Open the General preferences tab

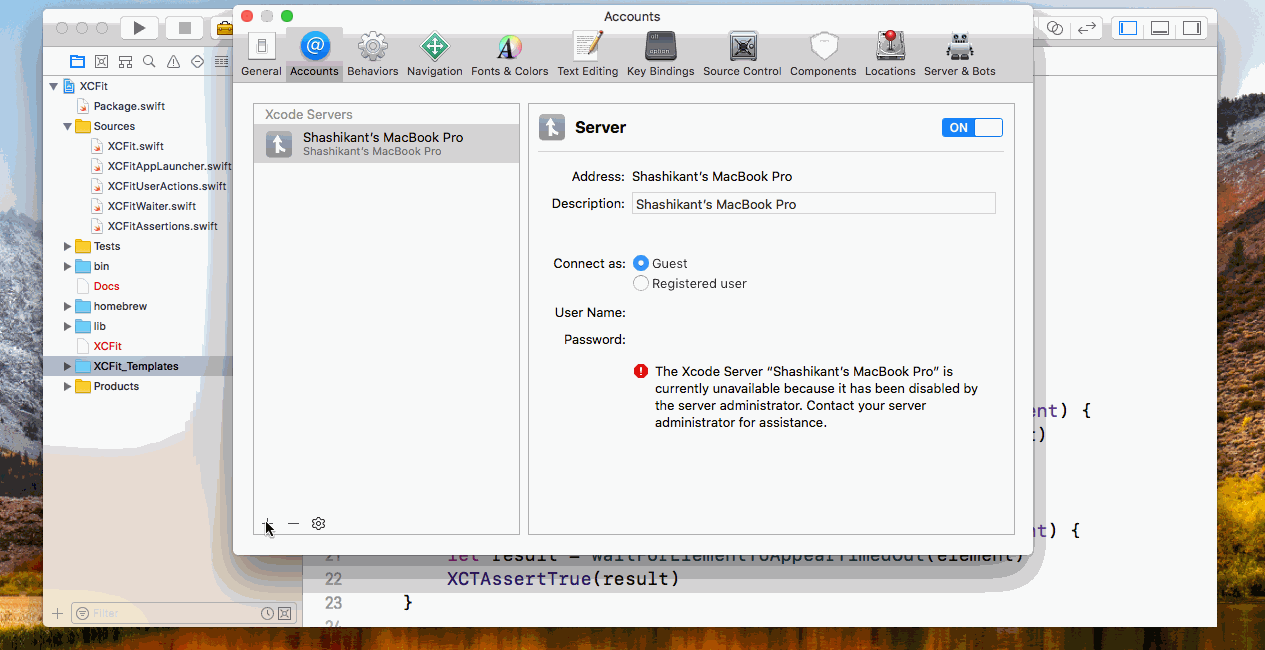[261, 55]
